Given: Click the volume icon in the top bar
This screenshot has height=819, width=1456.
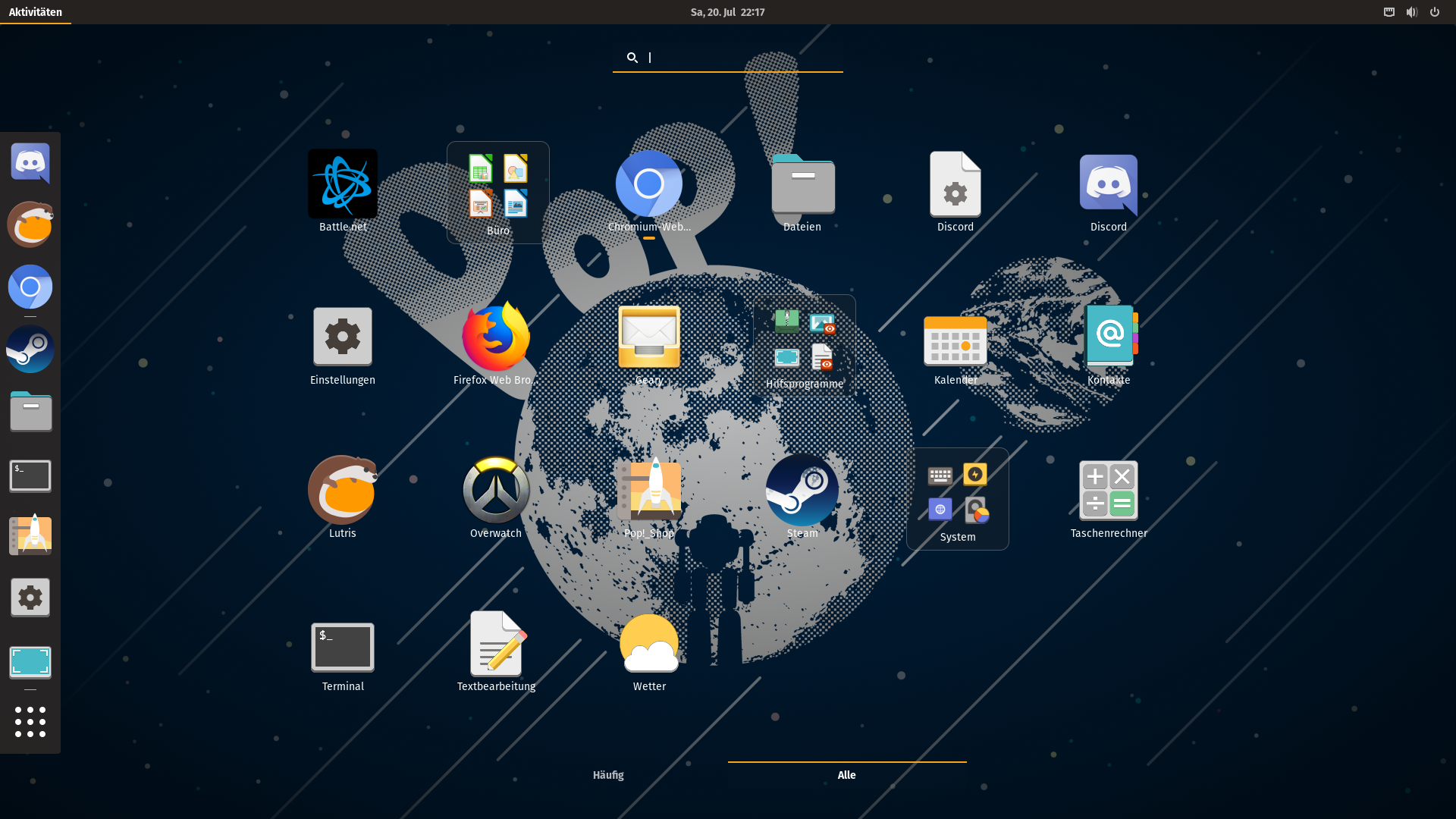Looking at the screenshot, I should tap(1412, 12).
